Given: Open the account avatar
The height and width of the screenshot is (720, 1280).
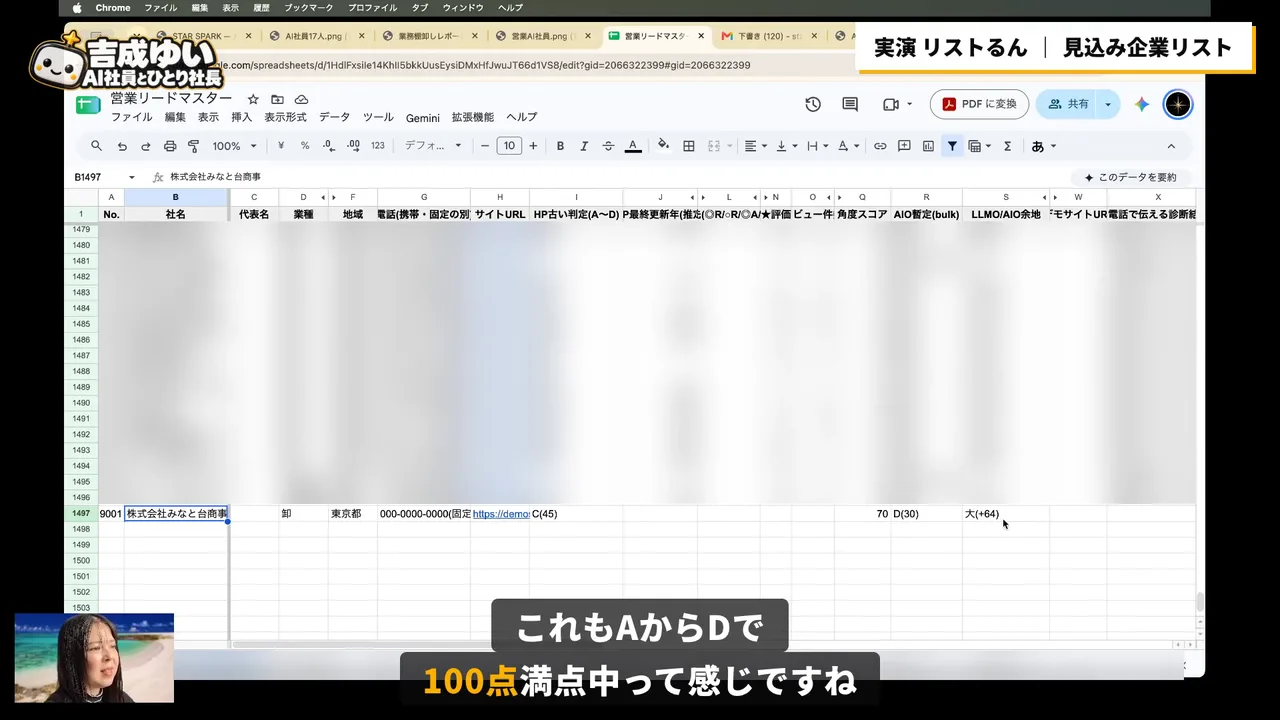Looking at the screenshot, I should click(1178, 104).
